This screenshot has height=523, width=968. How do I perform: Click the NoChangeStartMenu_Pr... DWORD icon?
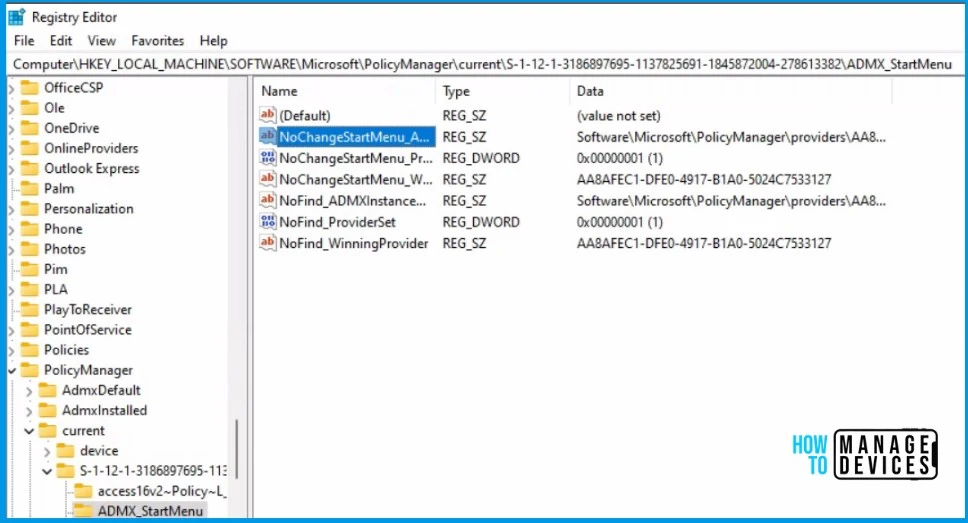point(267,157)
